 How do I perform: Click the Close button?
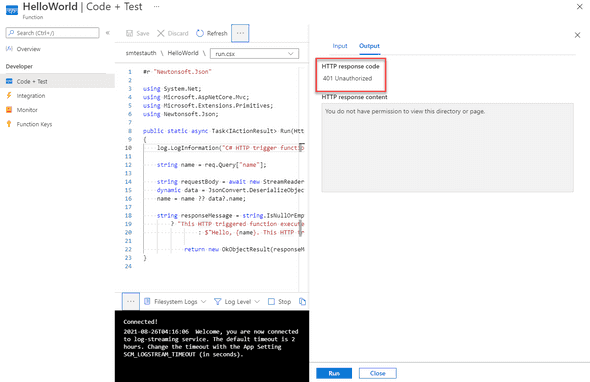(x=377, y=373)
